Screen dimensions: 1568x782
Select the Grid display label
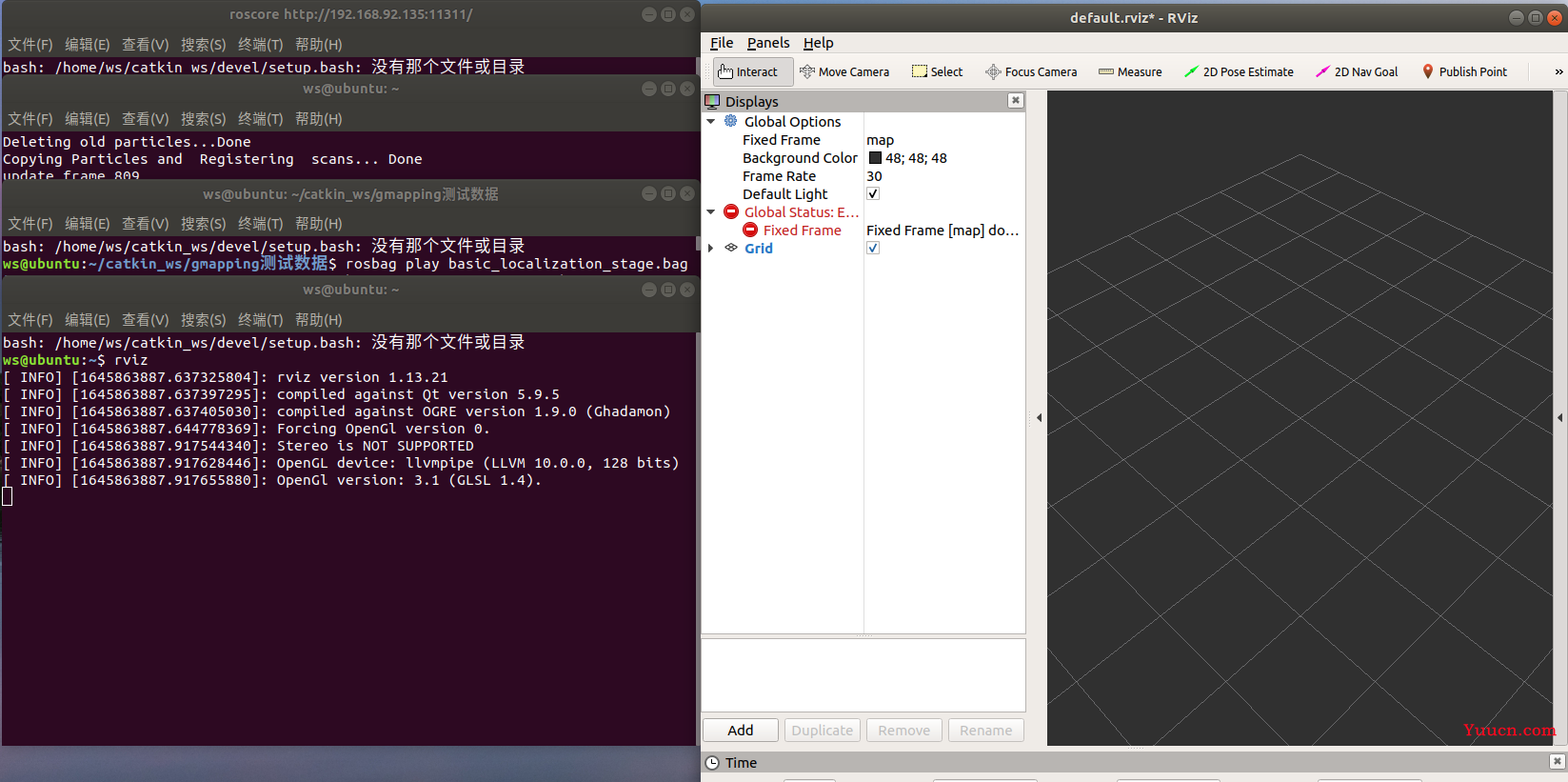[x=759, y=249]
